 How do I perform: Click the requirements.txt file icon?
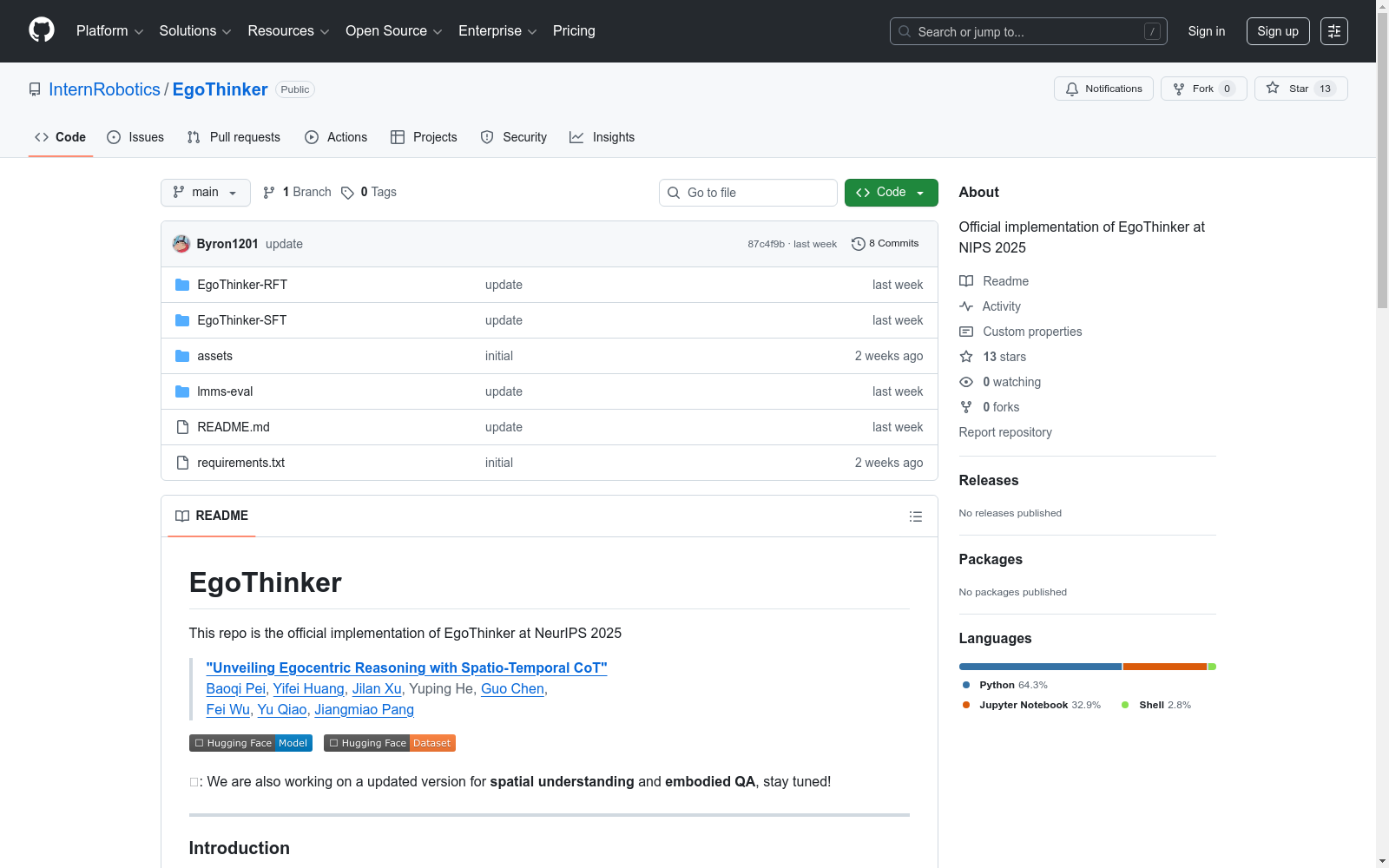[x=182, y=463]
